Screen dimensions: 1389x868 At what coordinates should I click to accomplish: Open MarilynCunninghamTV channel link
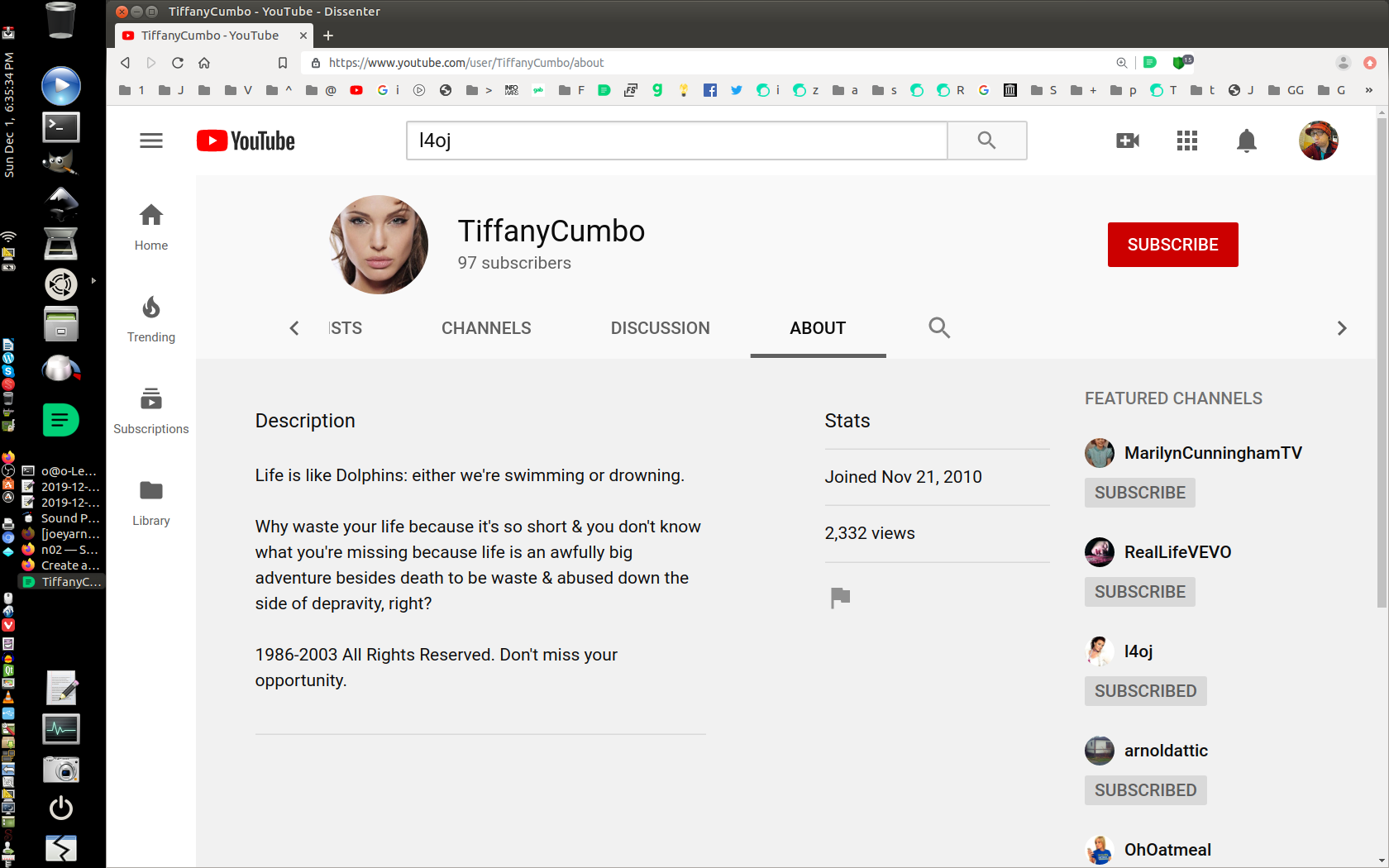(1213, 453)
